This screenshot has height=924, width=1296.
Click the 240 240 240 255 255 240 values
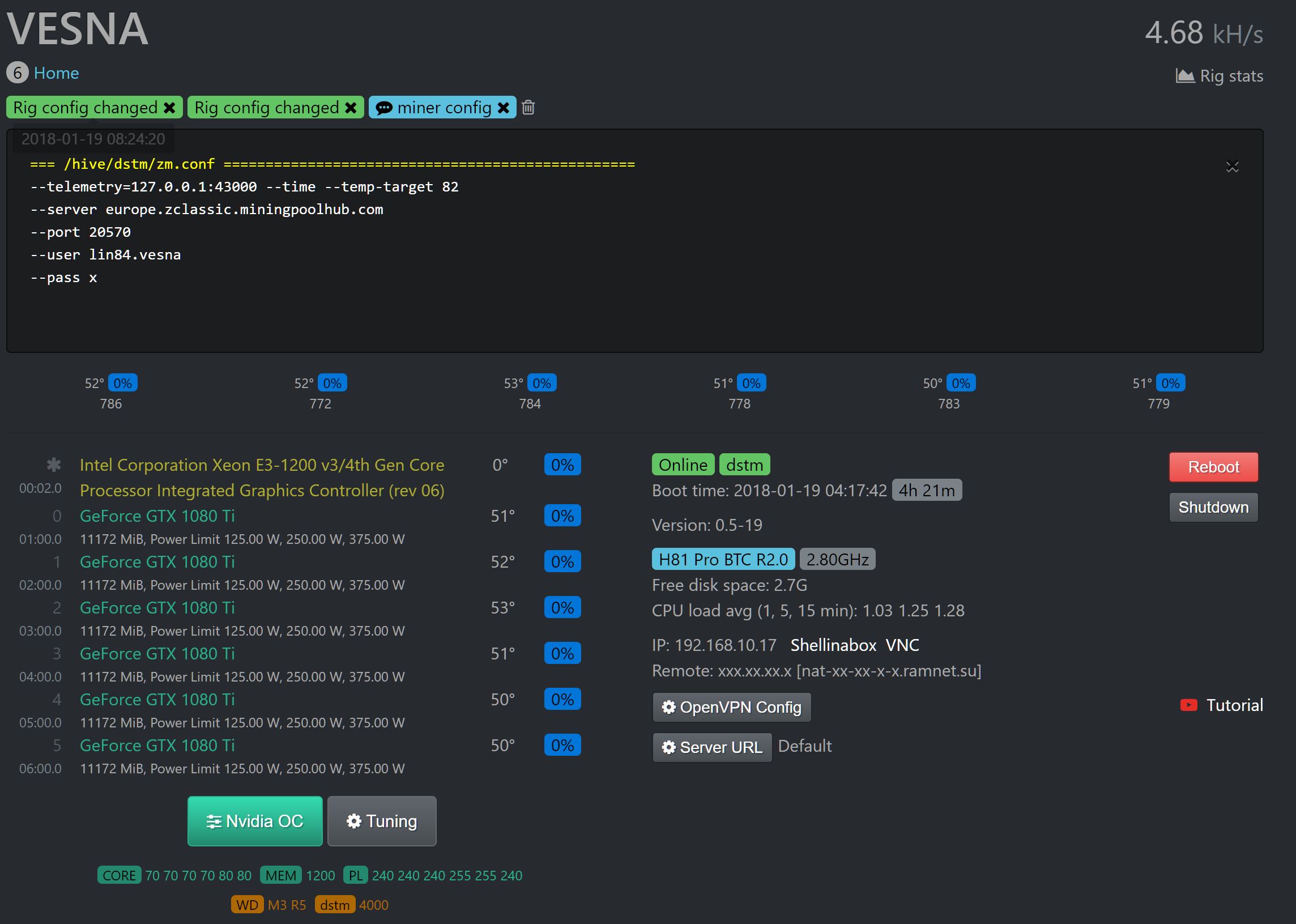tap(447, 875)
